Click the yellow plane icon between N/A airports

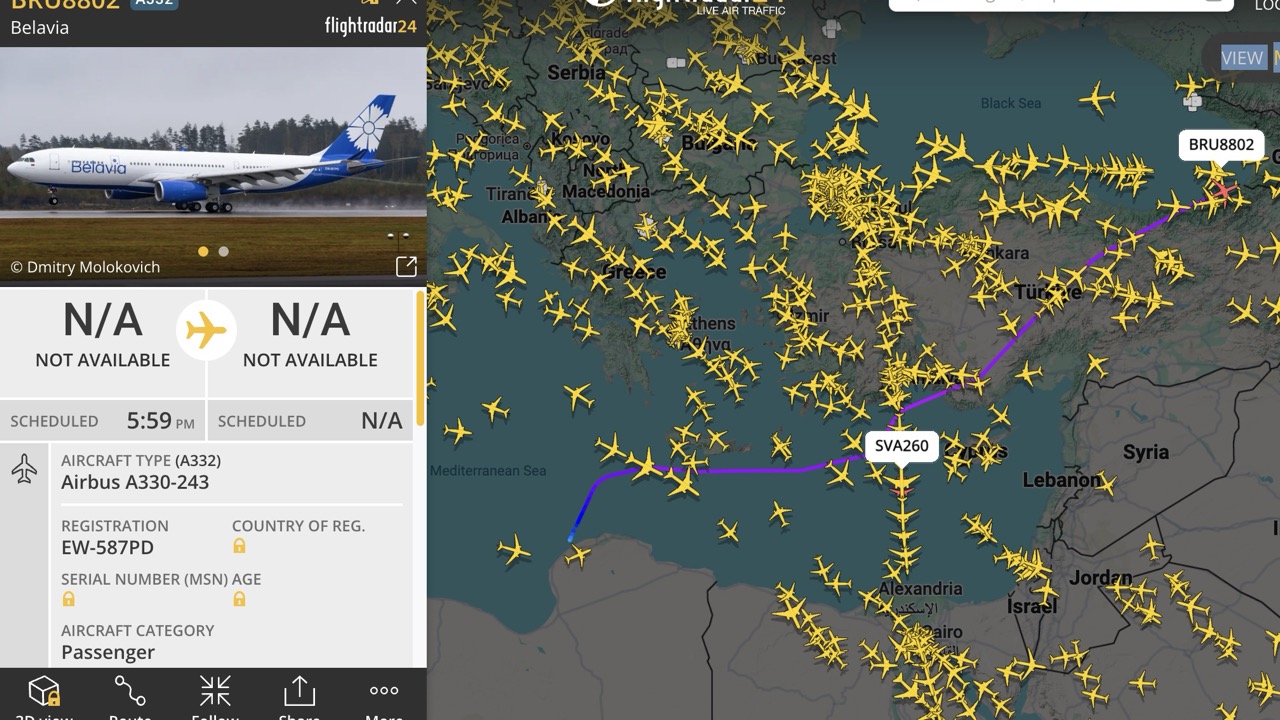click(206, 330)
